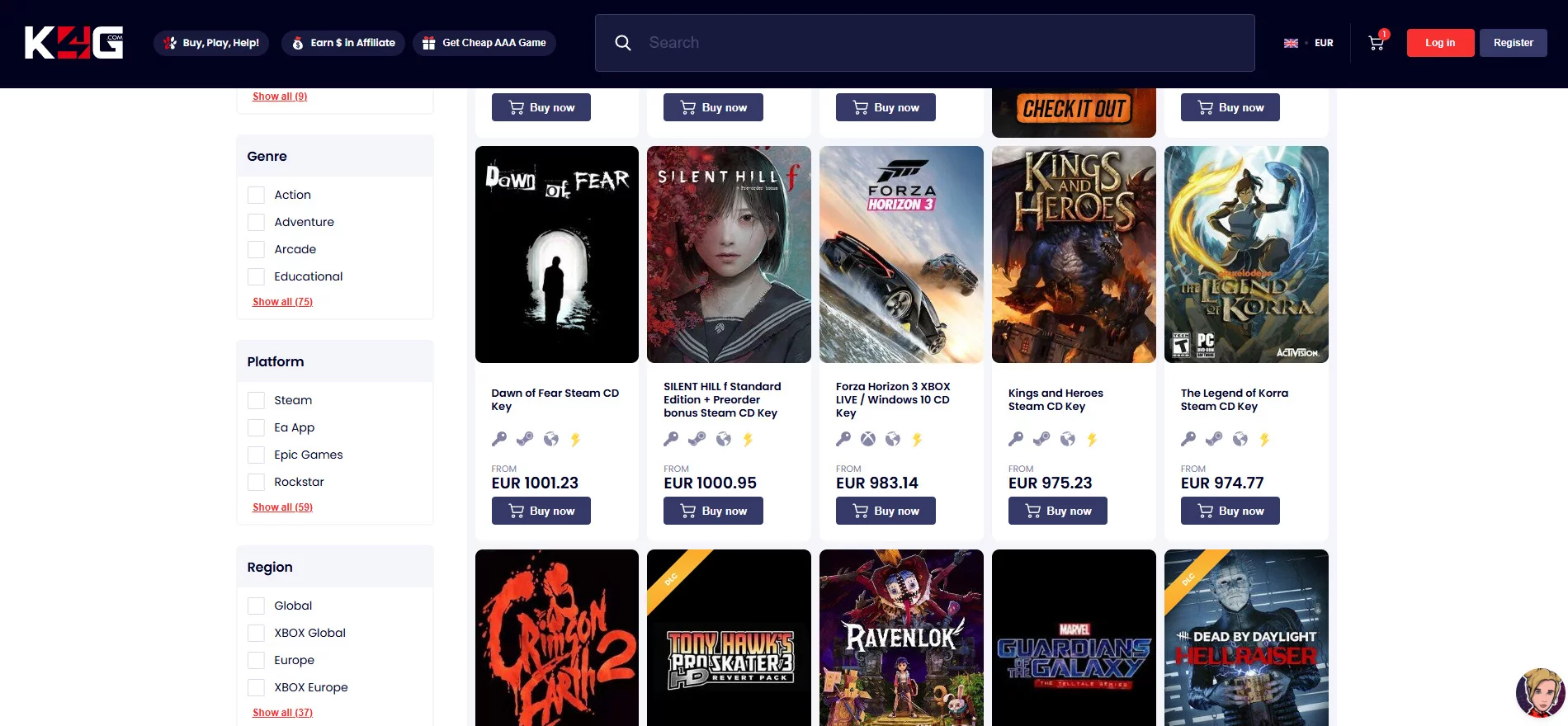The width and height of the screenshot is (1568, 726).
Task: Click Steam icon under Dawn of Fear
Action: (525, 439)
